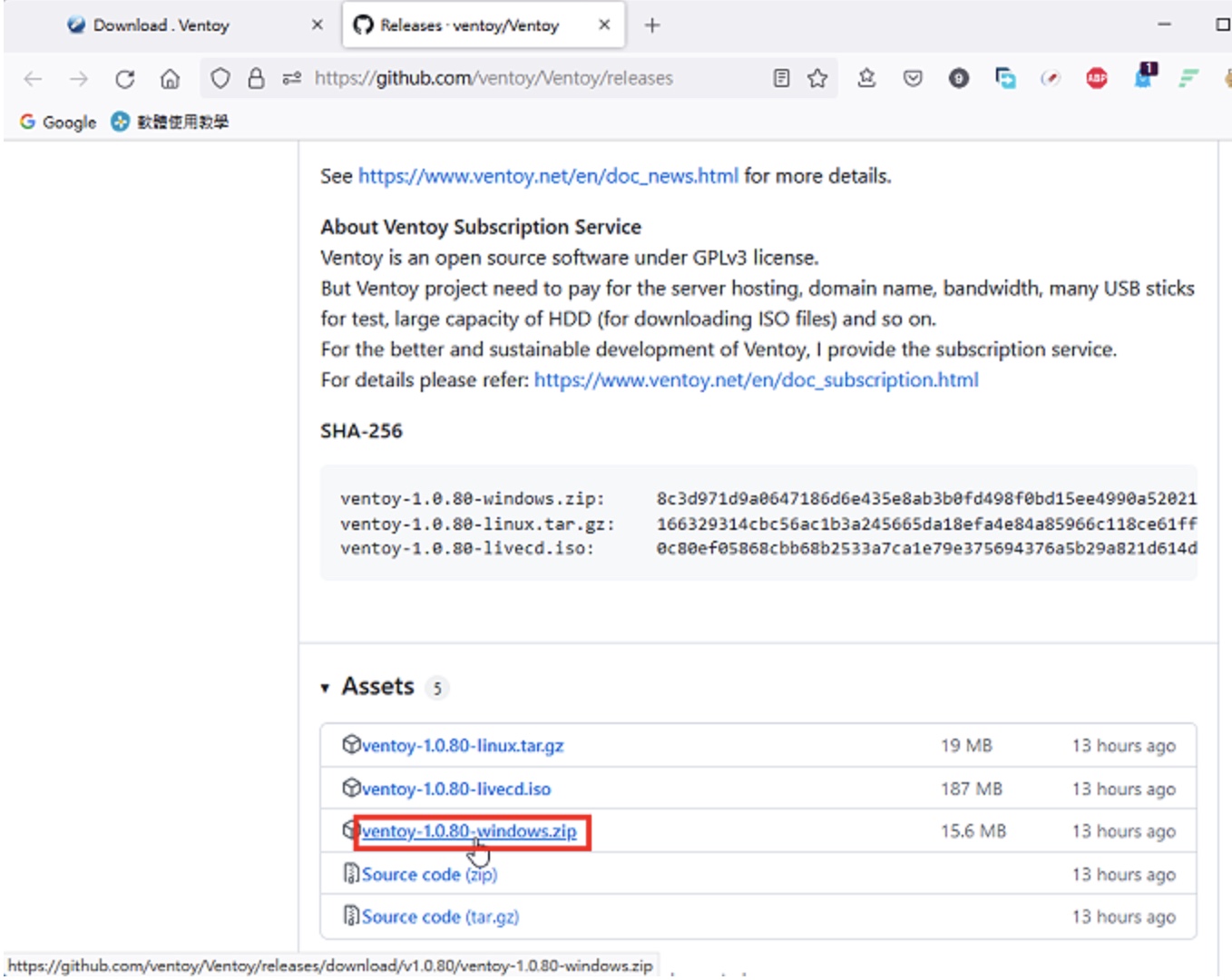
Task: Open the Google bookmark
Action: pos(58,122)
